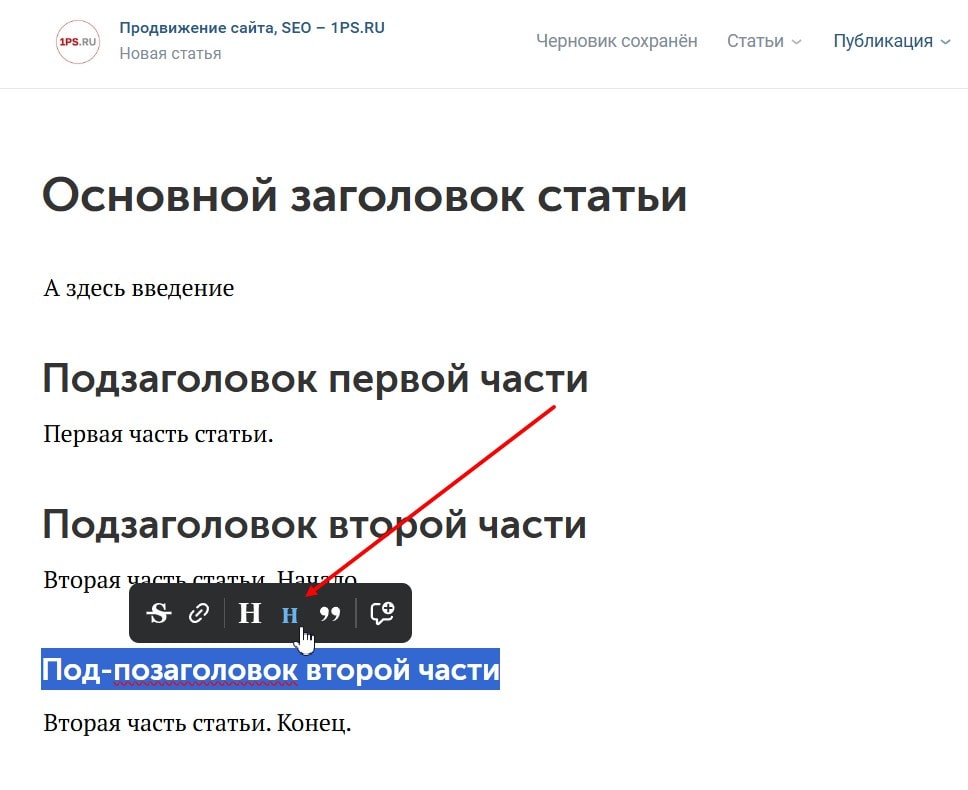Open the Статьи dropdown menu

764,41
